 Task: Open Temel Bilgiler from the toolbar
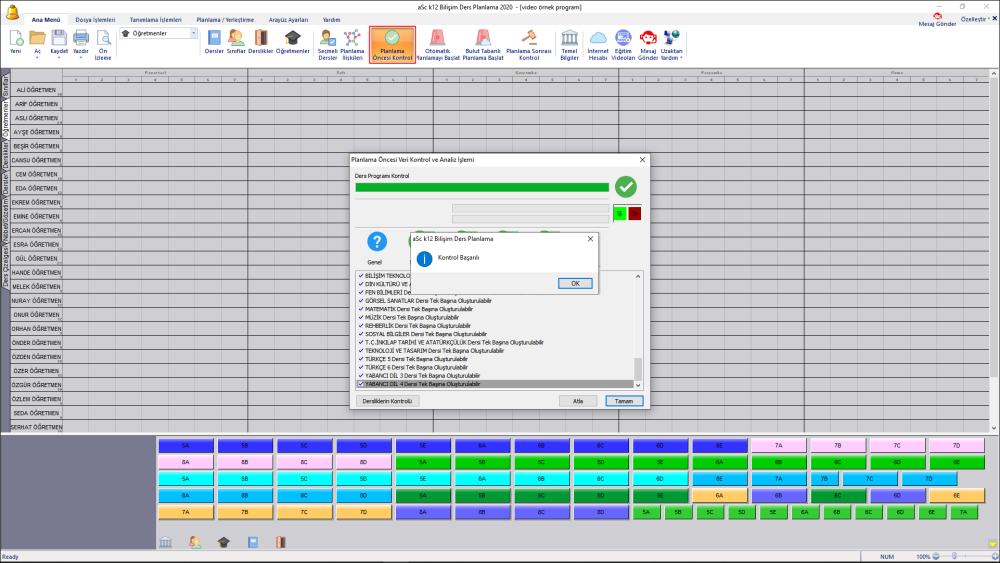tap(569, 45)
